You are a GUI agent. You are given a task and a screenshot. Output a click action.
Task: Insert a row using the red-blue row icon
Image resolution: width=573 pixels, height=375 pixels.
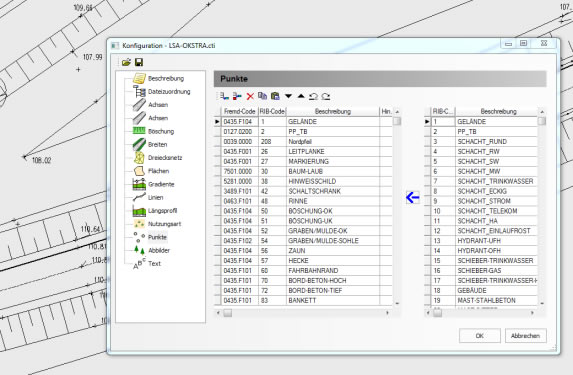pos(237,96)
